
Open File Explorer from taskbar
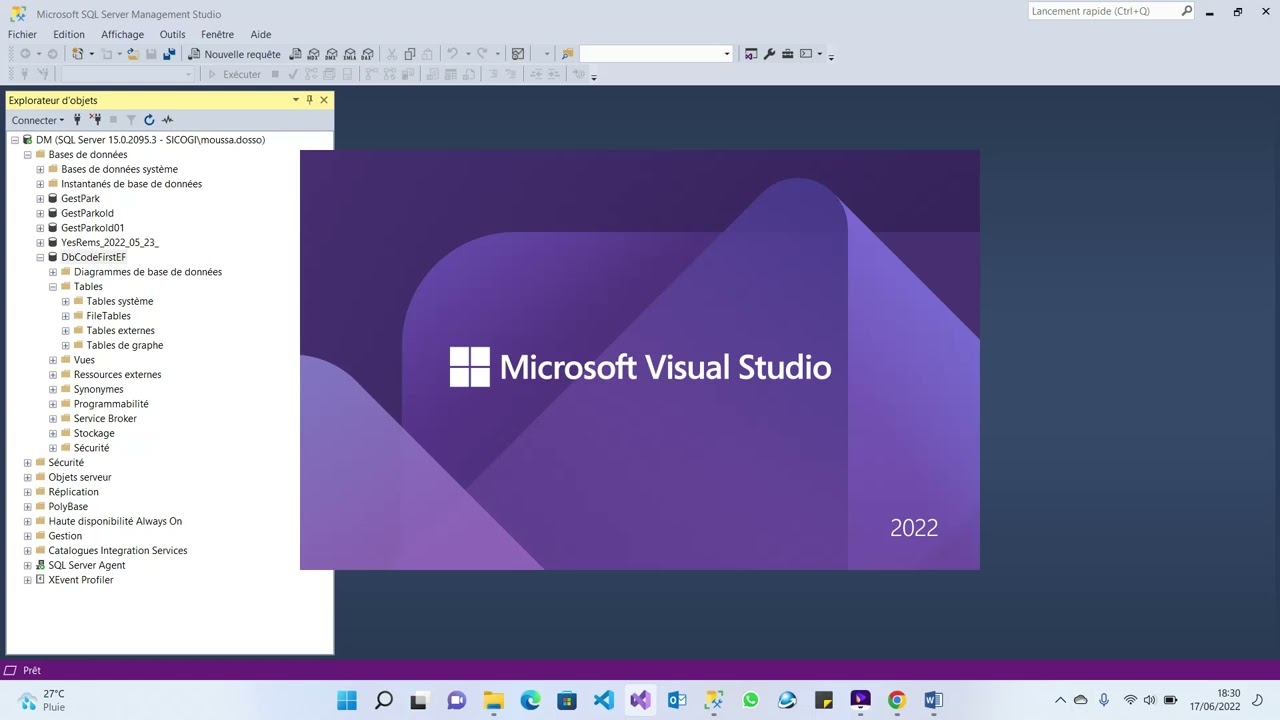(x=493, y=700)
